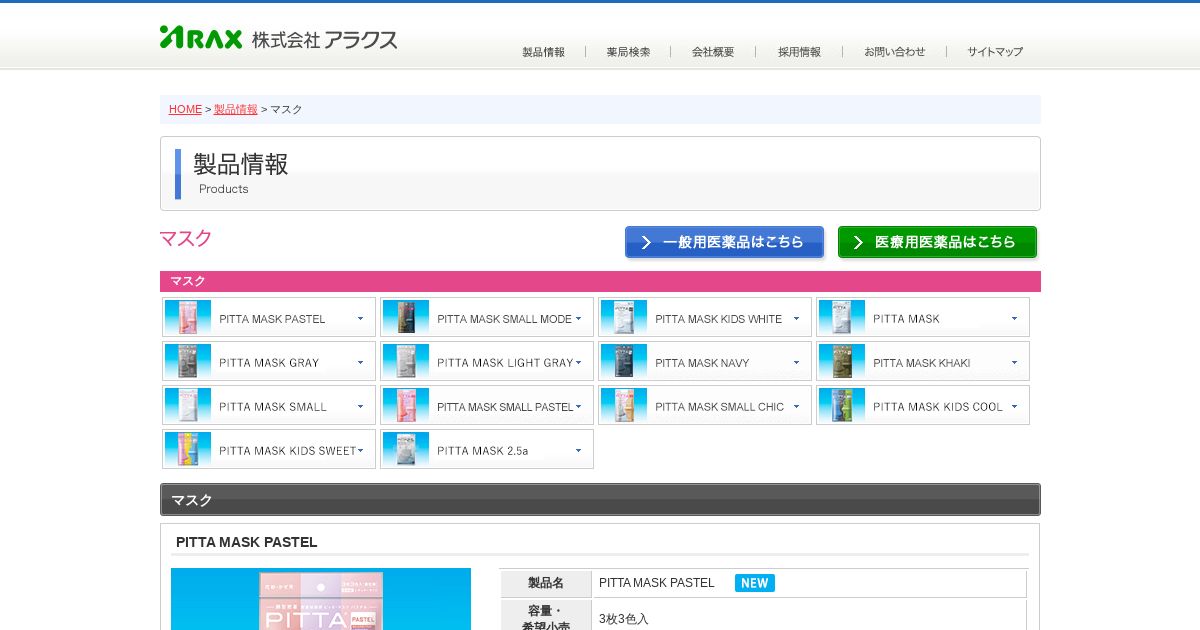Select PITTA MASK KIDS SWEET text link

(287, 451)
